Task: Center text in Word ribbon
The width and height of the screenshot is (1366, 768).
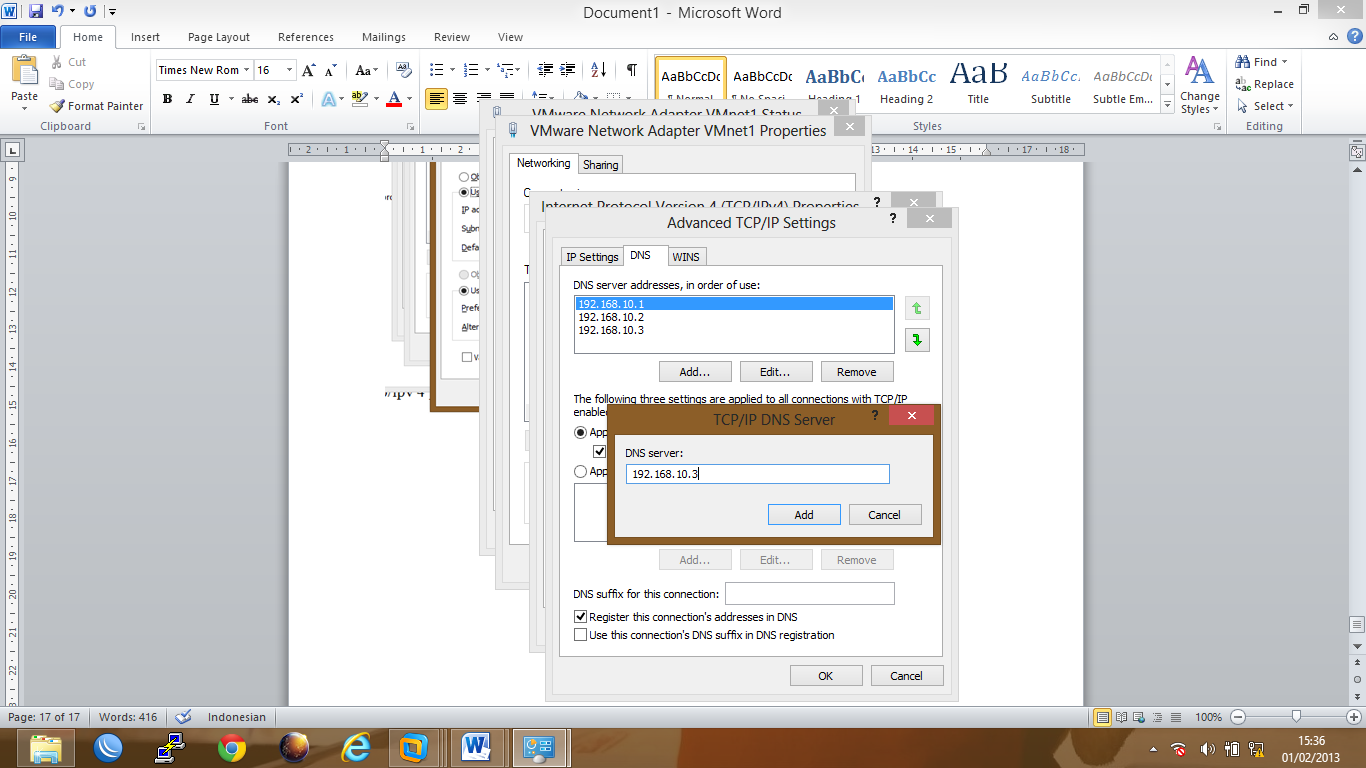Action: [460, 99]
